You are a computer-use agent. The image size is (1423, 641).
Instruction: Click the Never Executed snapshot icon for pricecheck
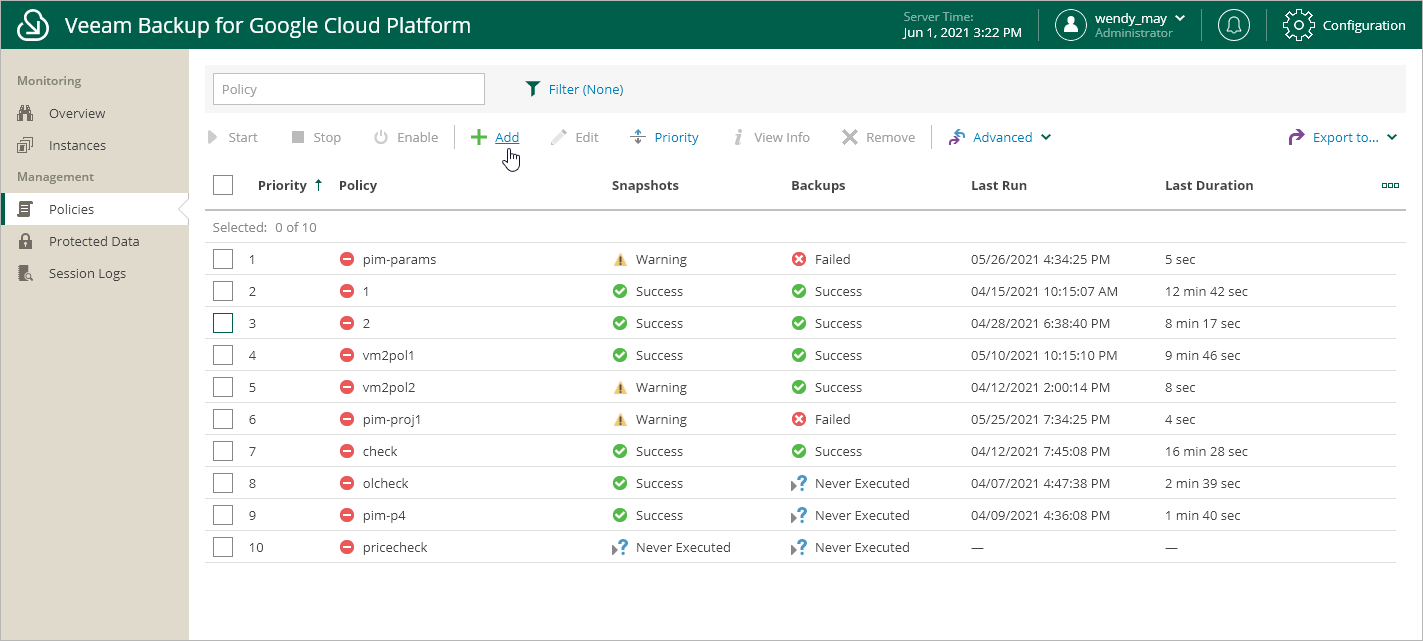coord(620,547)
